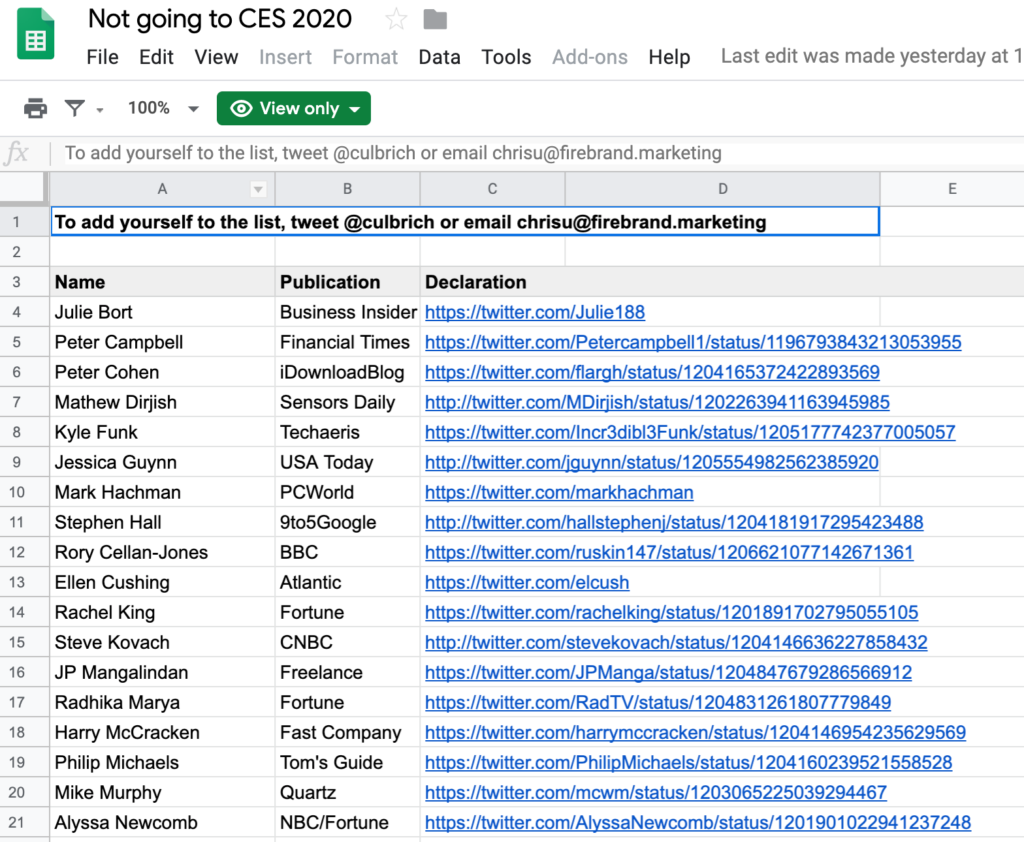Open Julie188 twitter link
Viewport: 1024px width, 842px height.
tap(535, 312)
